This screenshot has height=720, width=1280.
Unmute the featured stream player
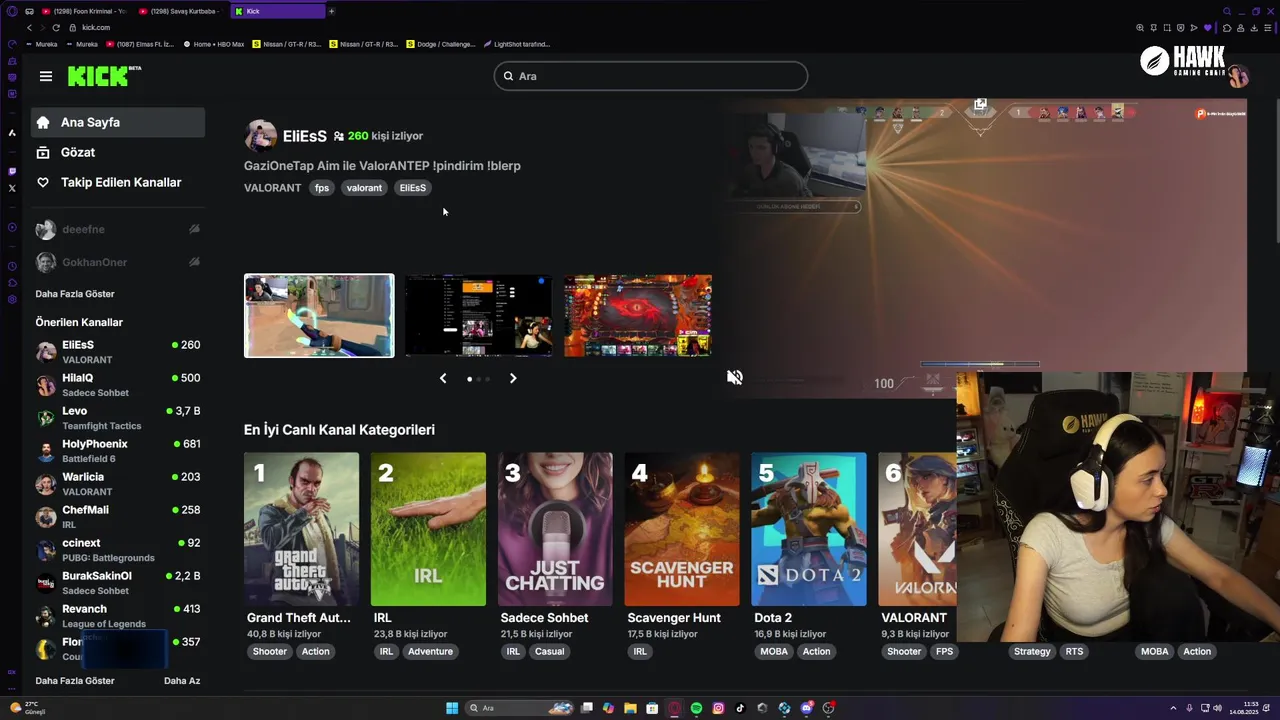[x=735, y=377]
